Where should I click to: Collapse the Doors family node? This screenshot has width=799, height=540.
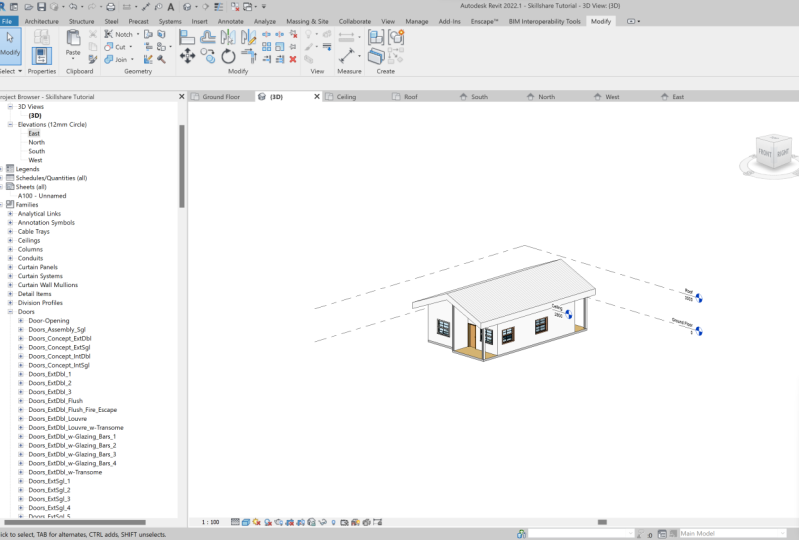point(10,312)
